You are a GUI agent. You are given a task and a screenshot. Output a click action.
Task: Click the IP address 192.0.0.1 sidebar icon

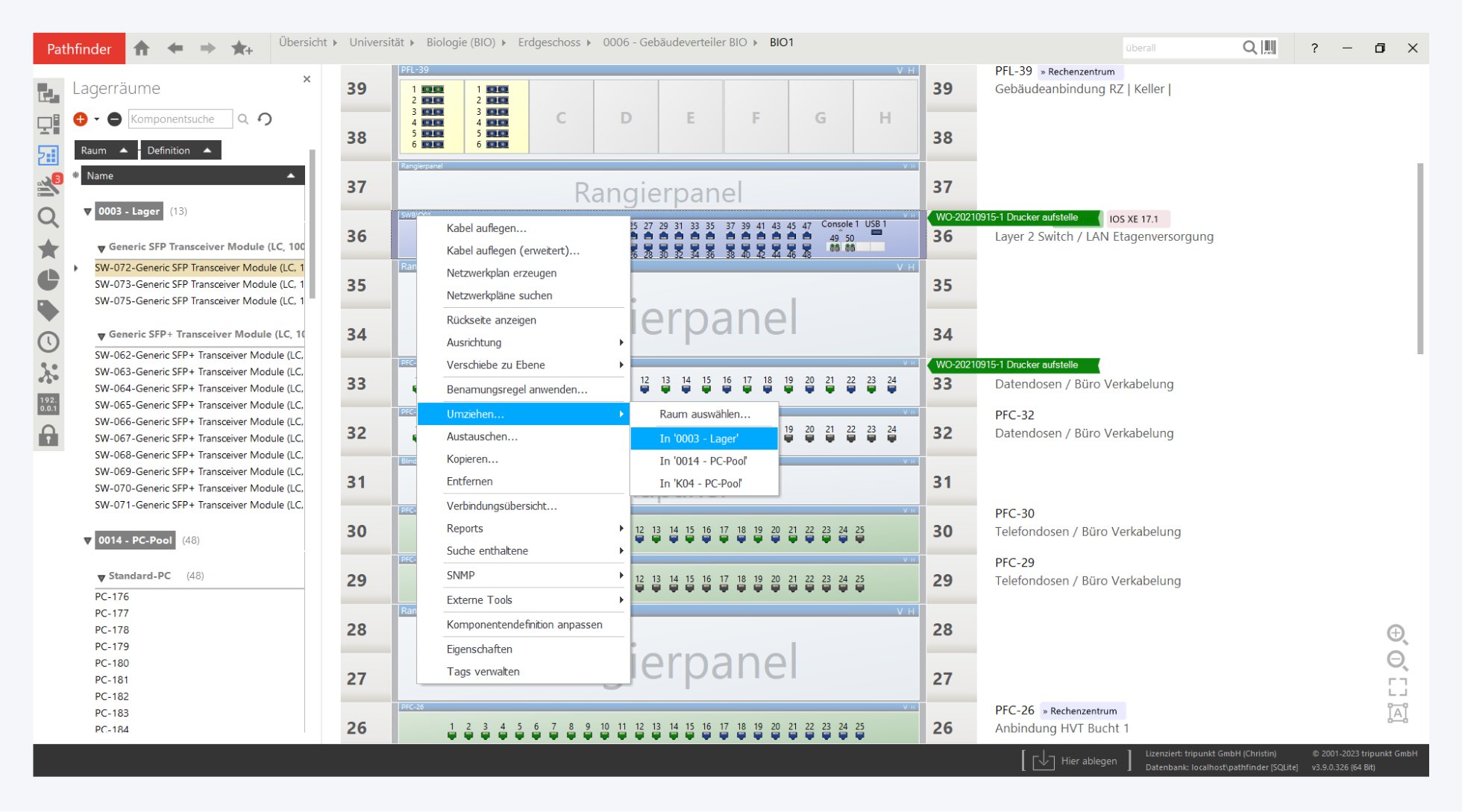click(48, 403)
